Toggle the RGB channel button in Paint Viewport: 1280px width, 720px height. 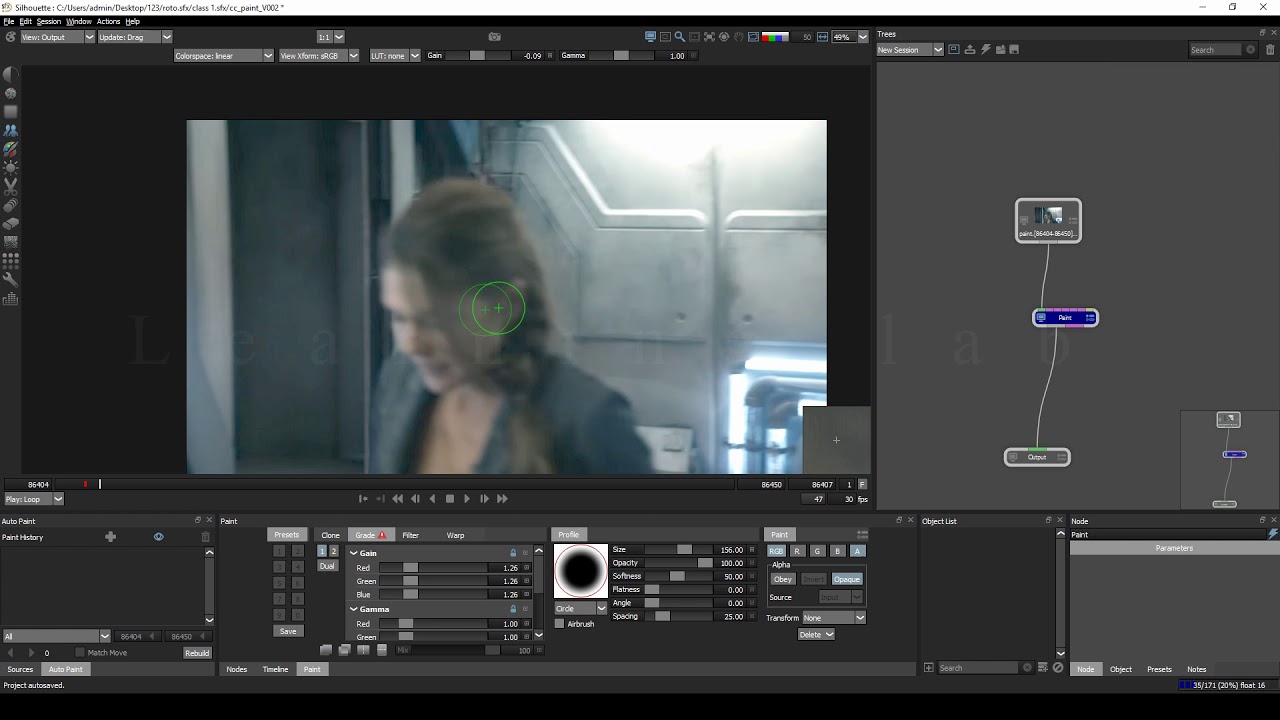click(x=776, y=551)
